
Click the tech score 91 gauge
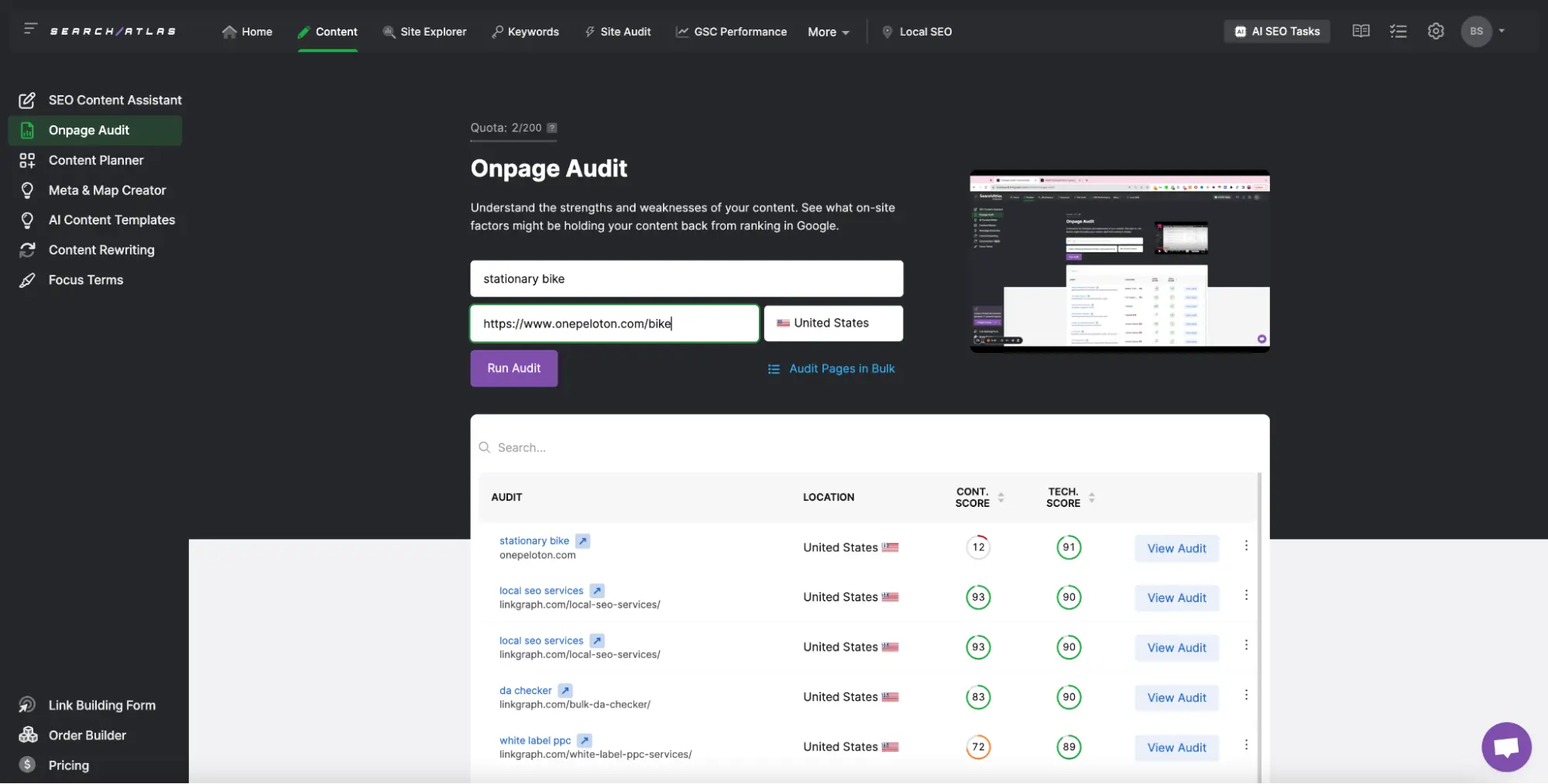tap(1069, 547)
